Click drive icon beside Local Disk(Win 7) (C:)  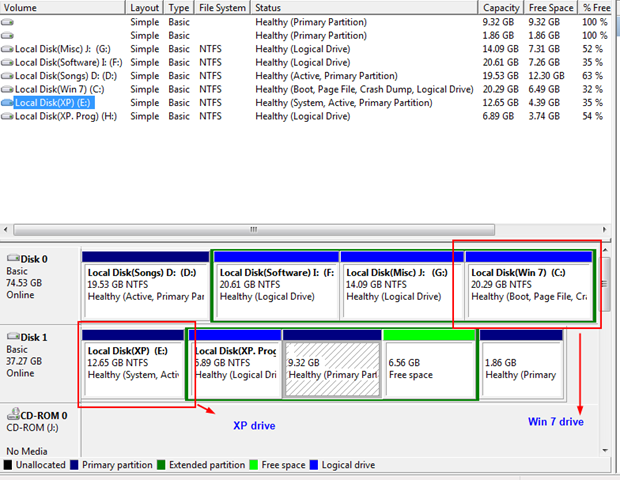pyautogui.click(x=7, y=89)
